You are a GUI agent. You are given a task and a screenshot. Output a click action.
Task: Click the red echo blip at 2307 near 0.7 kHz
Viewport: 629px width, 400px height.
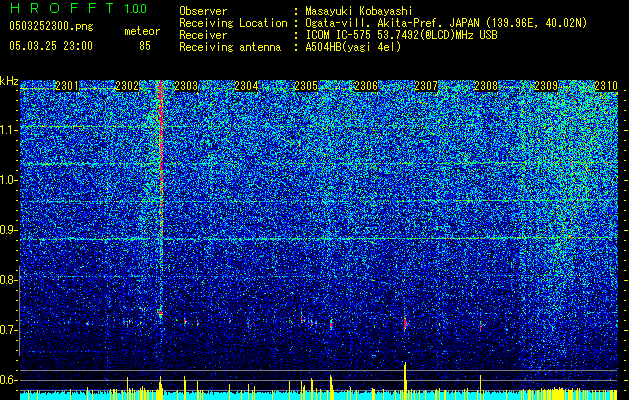click(405, 323)
